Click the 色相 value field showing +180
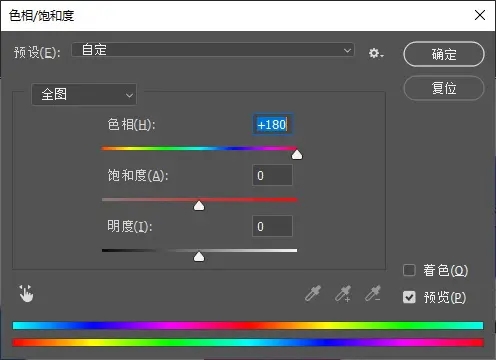Image resolution: width=496 pixels, height=360 pixels. [x=273, y=125]
